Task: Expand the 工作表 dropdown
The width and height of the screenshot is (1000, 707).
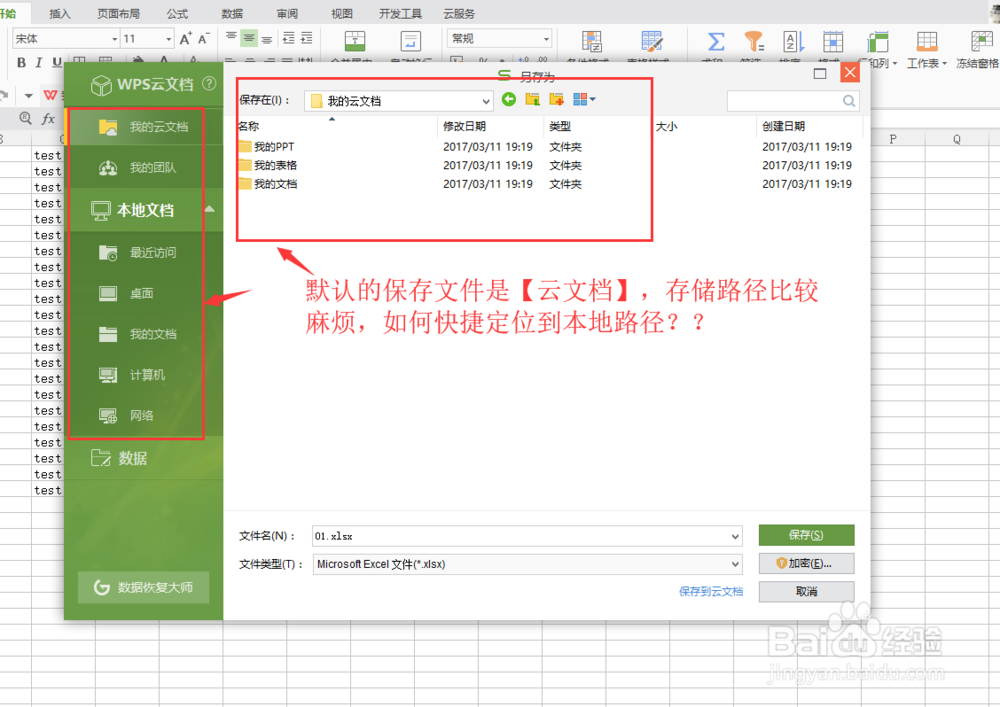Action: pyautogui.click(x=944, y=64)
